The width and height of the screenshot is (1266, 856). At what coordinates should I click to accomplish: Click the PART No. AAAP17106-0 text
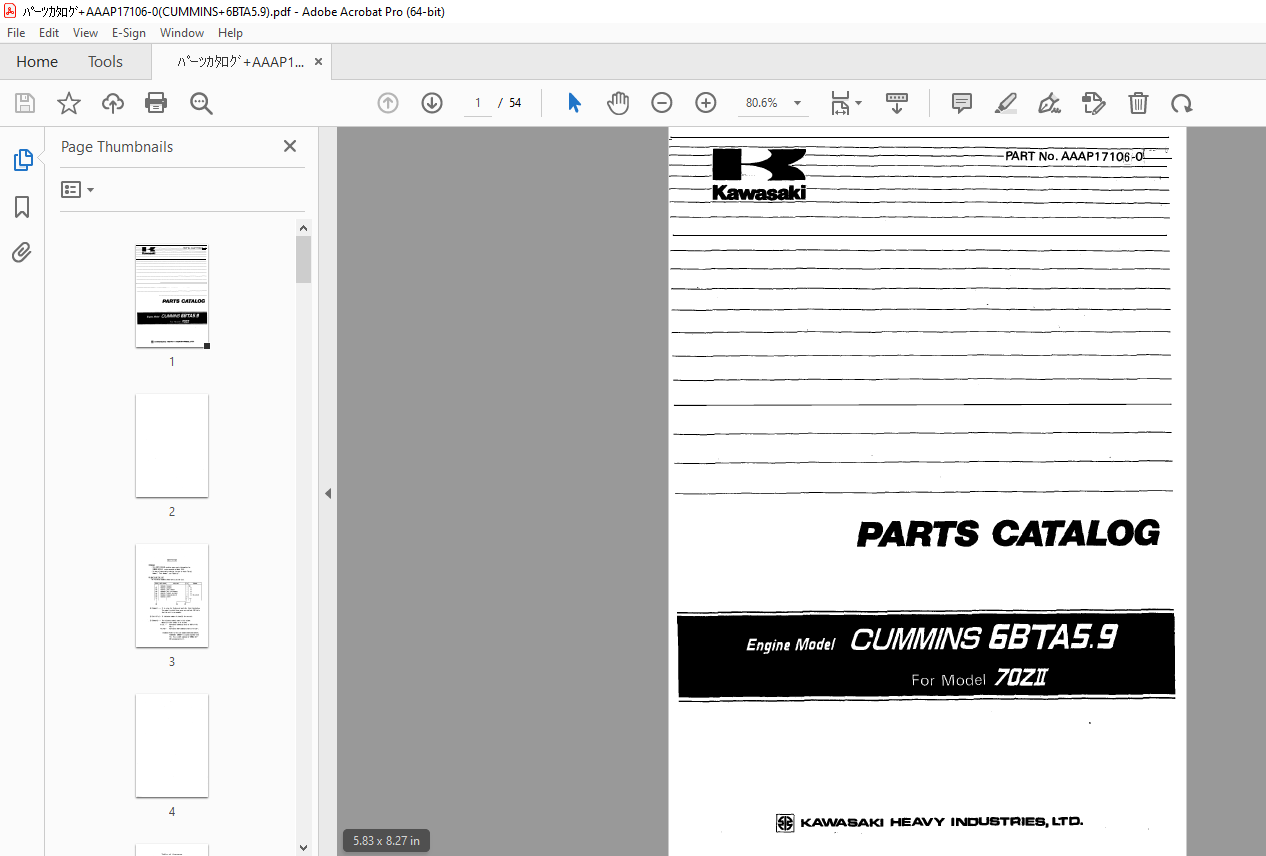[x=1074, y=156]
